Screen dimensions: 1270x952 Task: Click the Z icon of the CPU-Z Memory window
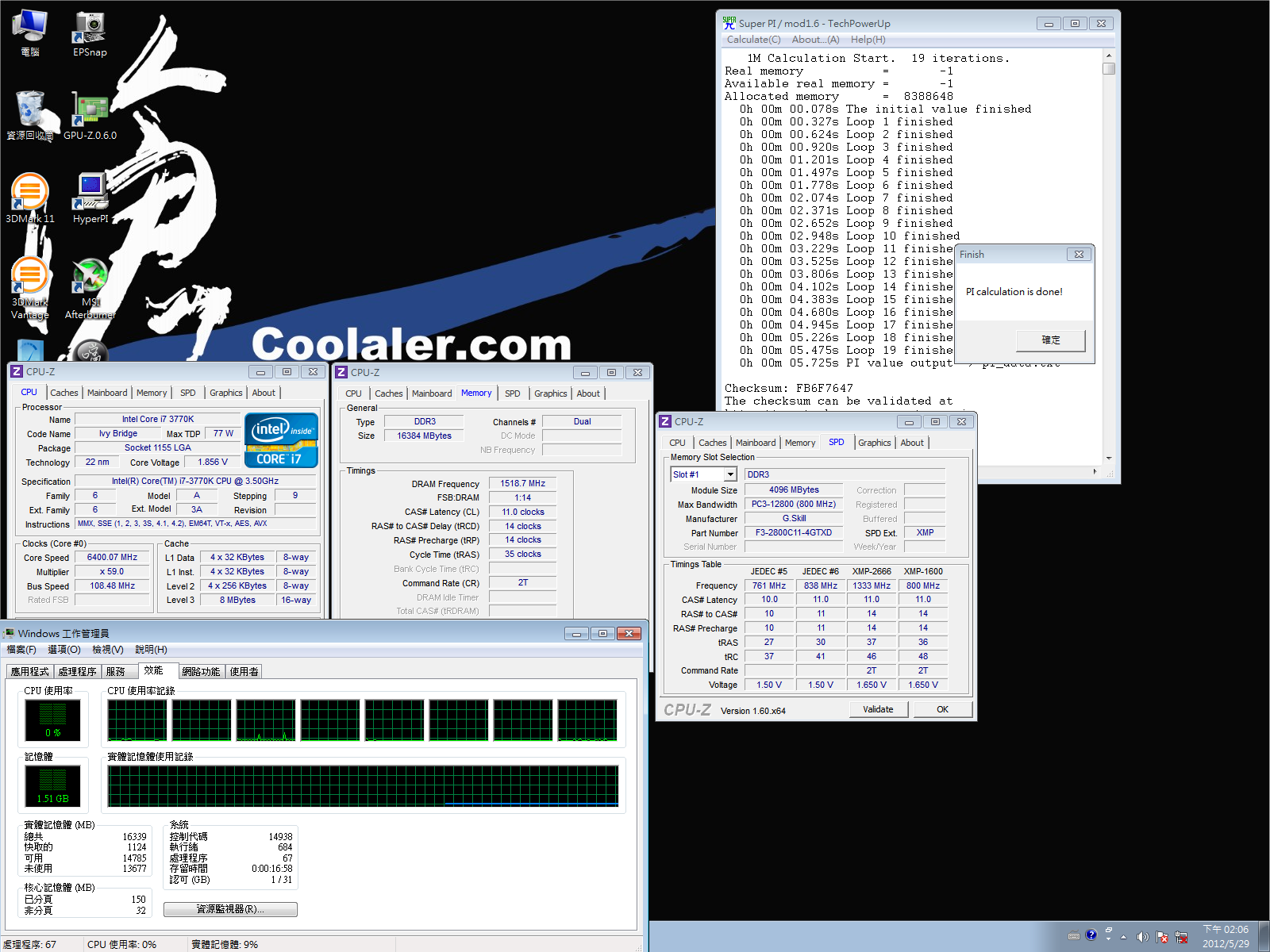coord(341,372)
